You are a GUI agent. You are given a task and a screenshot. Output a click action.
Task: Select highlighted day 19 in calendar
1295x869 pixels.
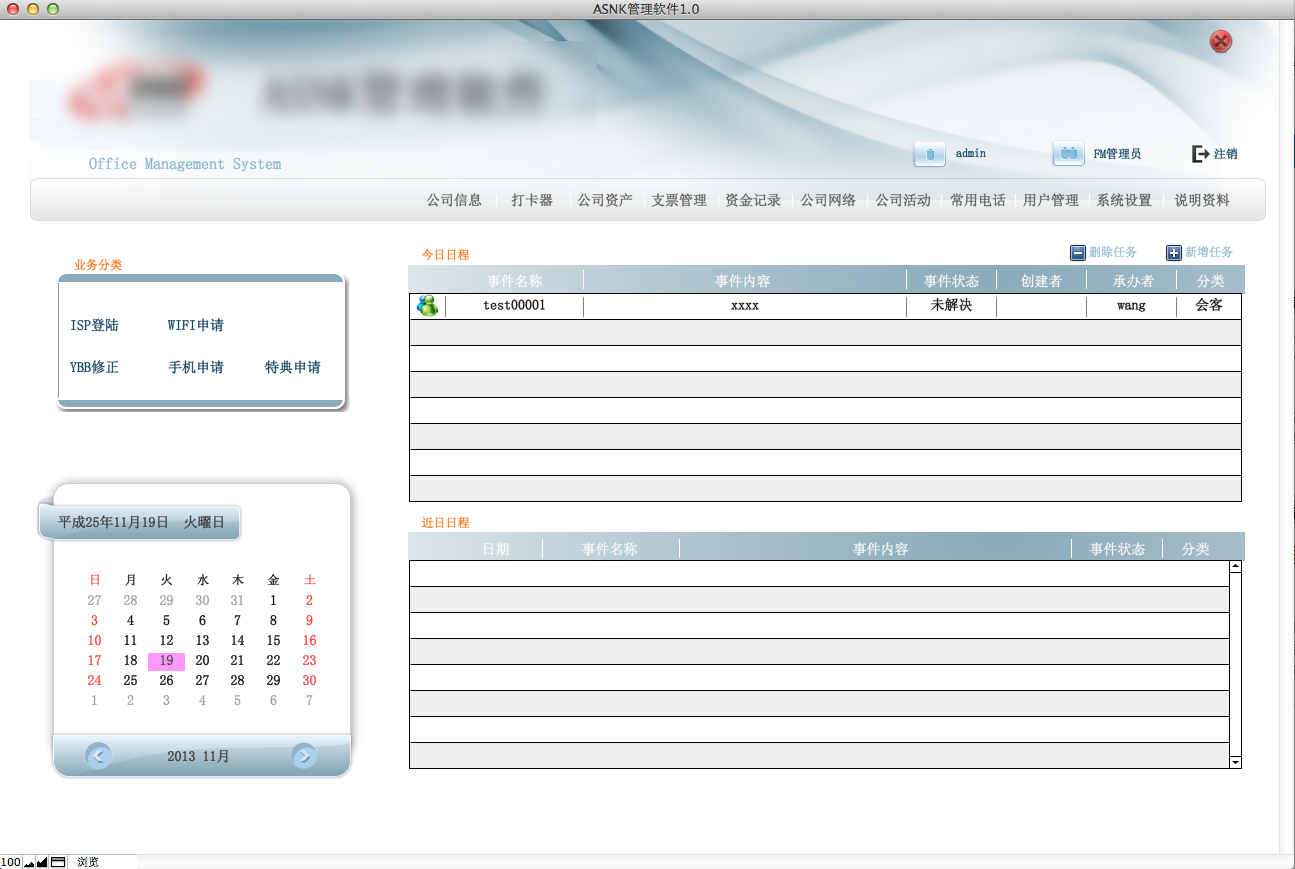click(x=166, y=660)
